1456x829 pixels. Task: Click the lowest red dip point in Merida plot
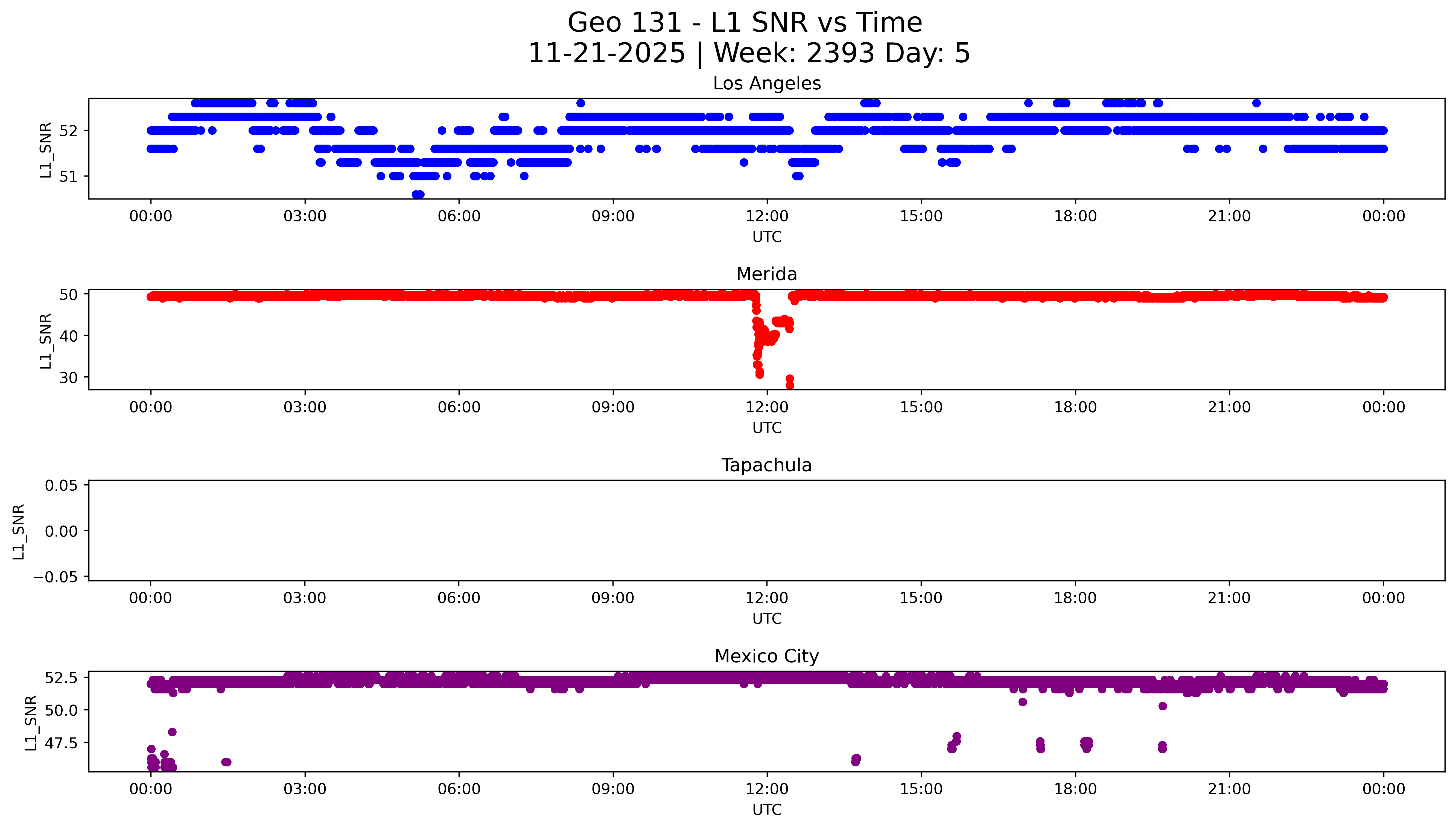pyautogui.click(x=790, y=385)
